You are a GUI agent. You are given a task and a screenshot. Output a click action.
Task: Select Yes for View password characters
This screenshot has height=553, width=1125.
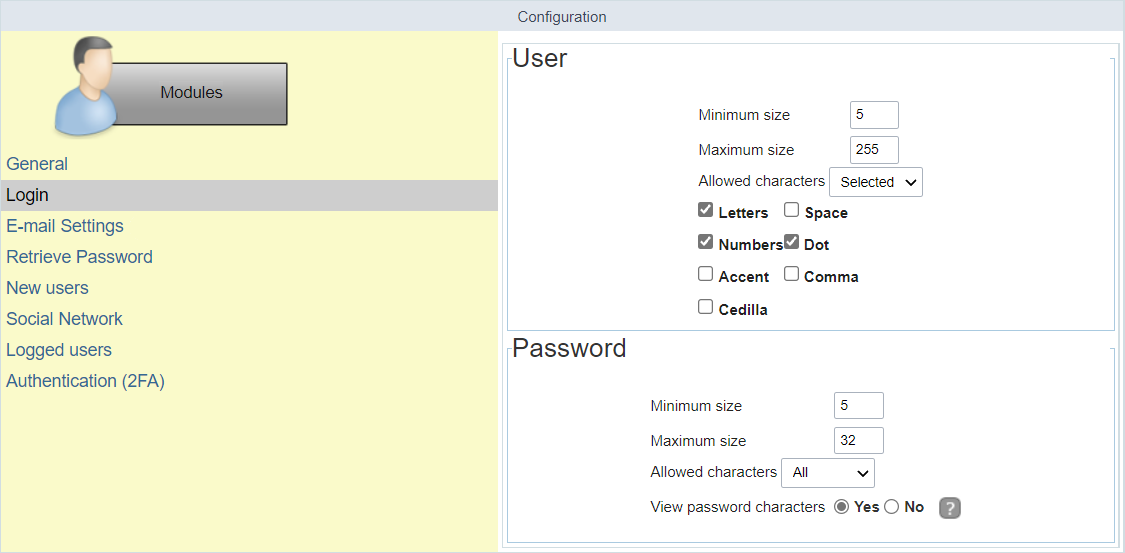(x=842, y=507)
